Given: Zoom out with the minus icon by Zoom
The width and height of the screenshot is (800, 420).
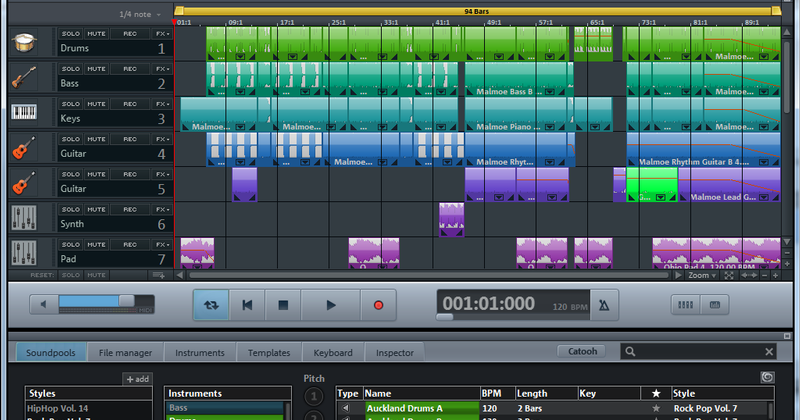Looking at the screenshot, I should (764, 276).
